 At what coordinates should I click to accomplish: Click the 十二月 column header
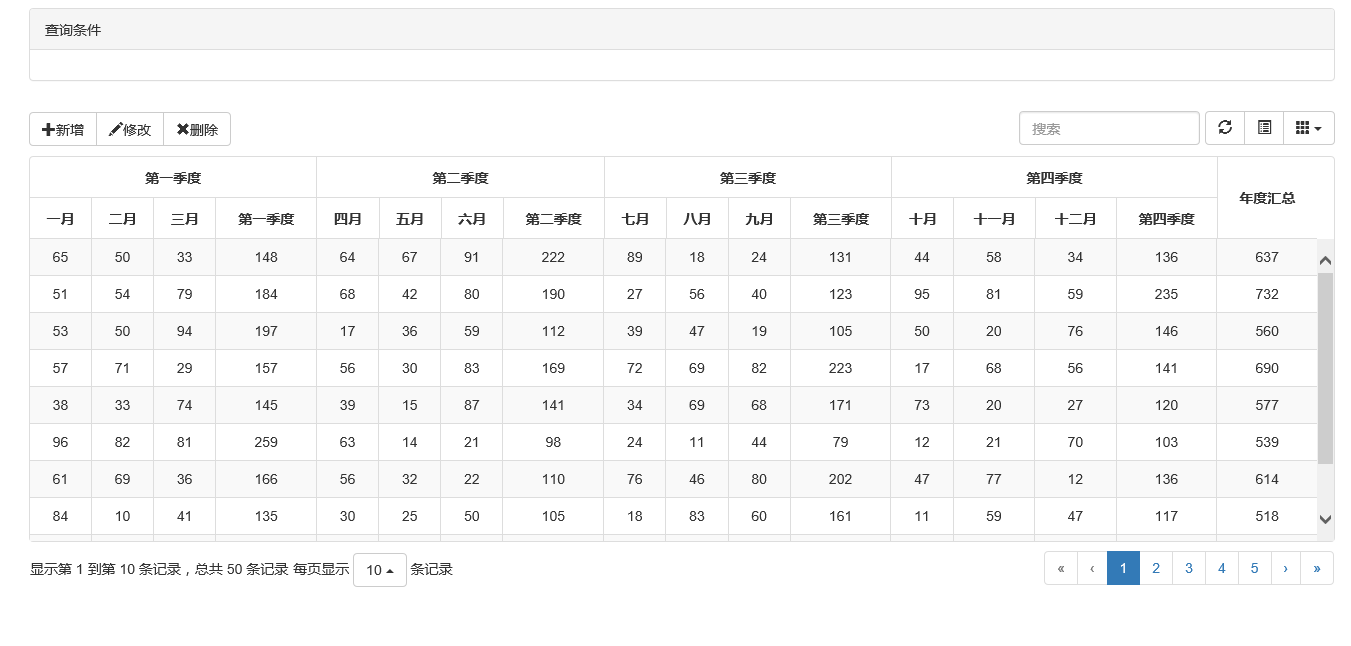(x=1076, y=219)
